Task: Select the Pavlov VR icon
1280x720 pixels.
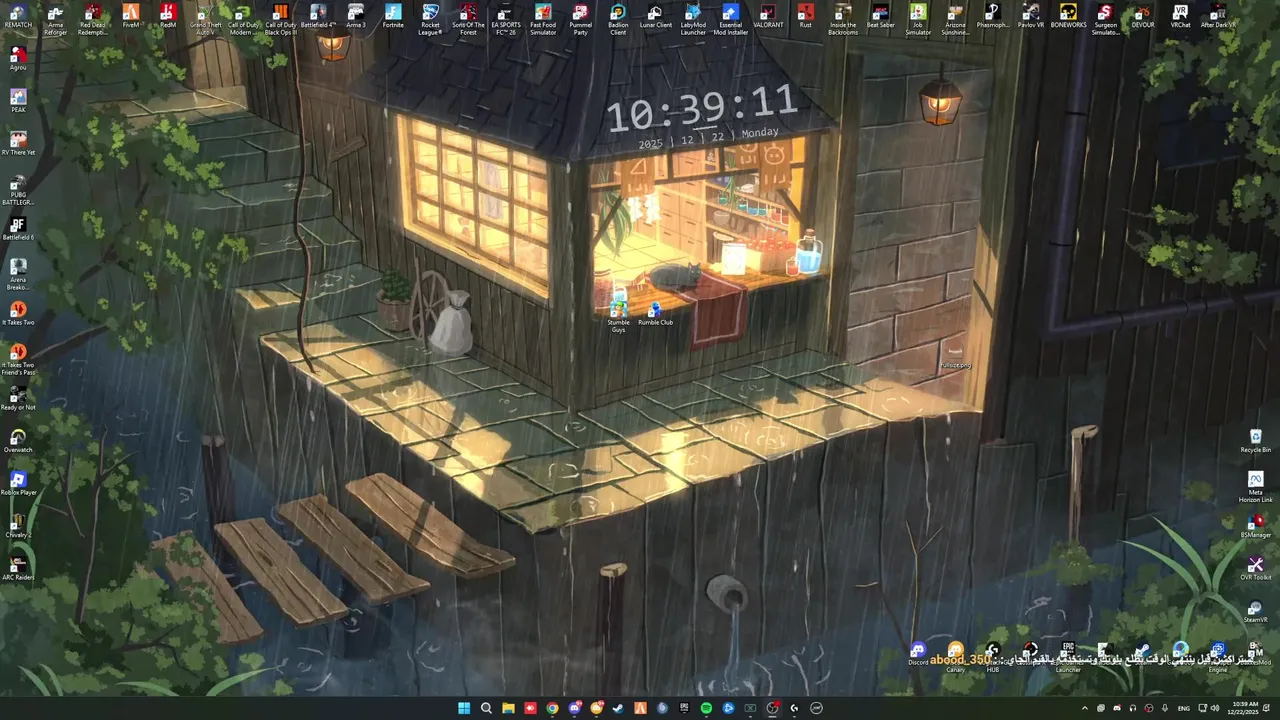Action: pyautogui.click(x=1031, y=17)
